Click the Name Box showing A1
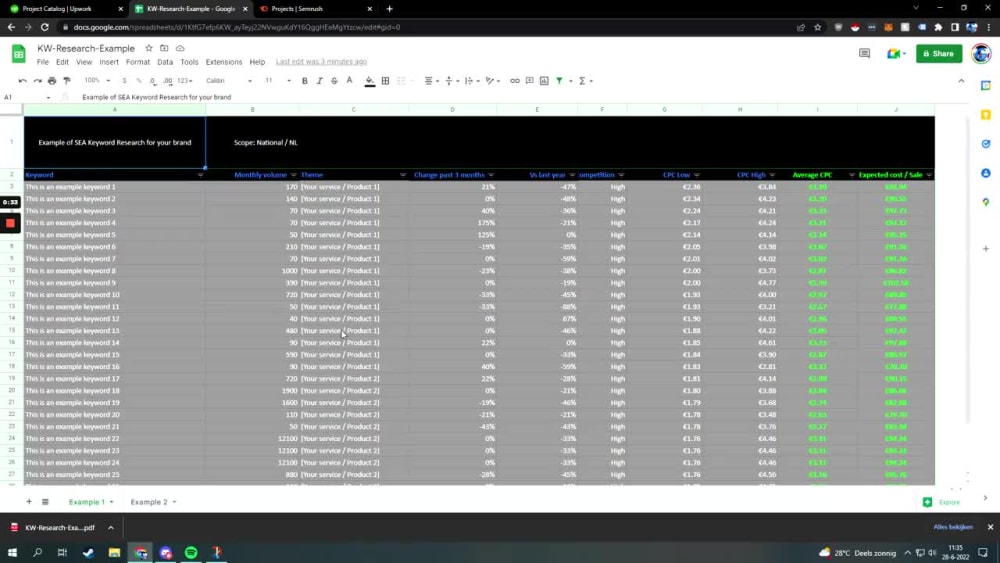The height and width of the screenshot is (563, 1000). click(27, 97)
